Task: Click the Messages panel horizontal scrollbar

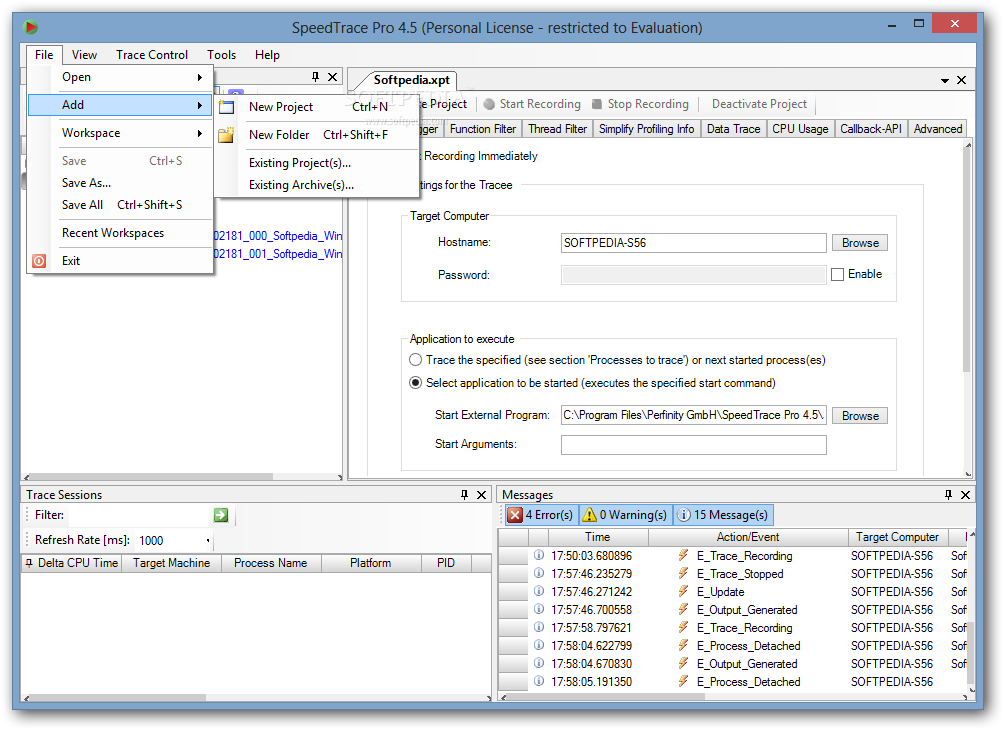Action: point(605,697)
